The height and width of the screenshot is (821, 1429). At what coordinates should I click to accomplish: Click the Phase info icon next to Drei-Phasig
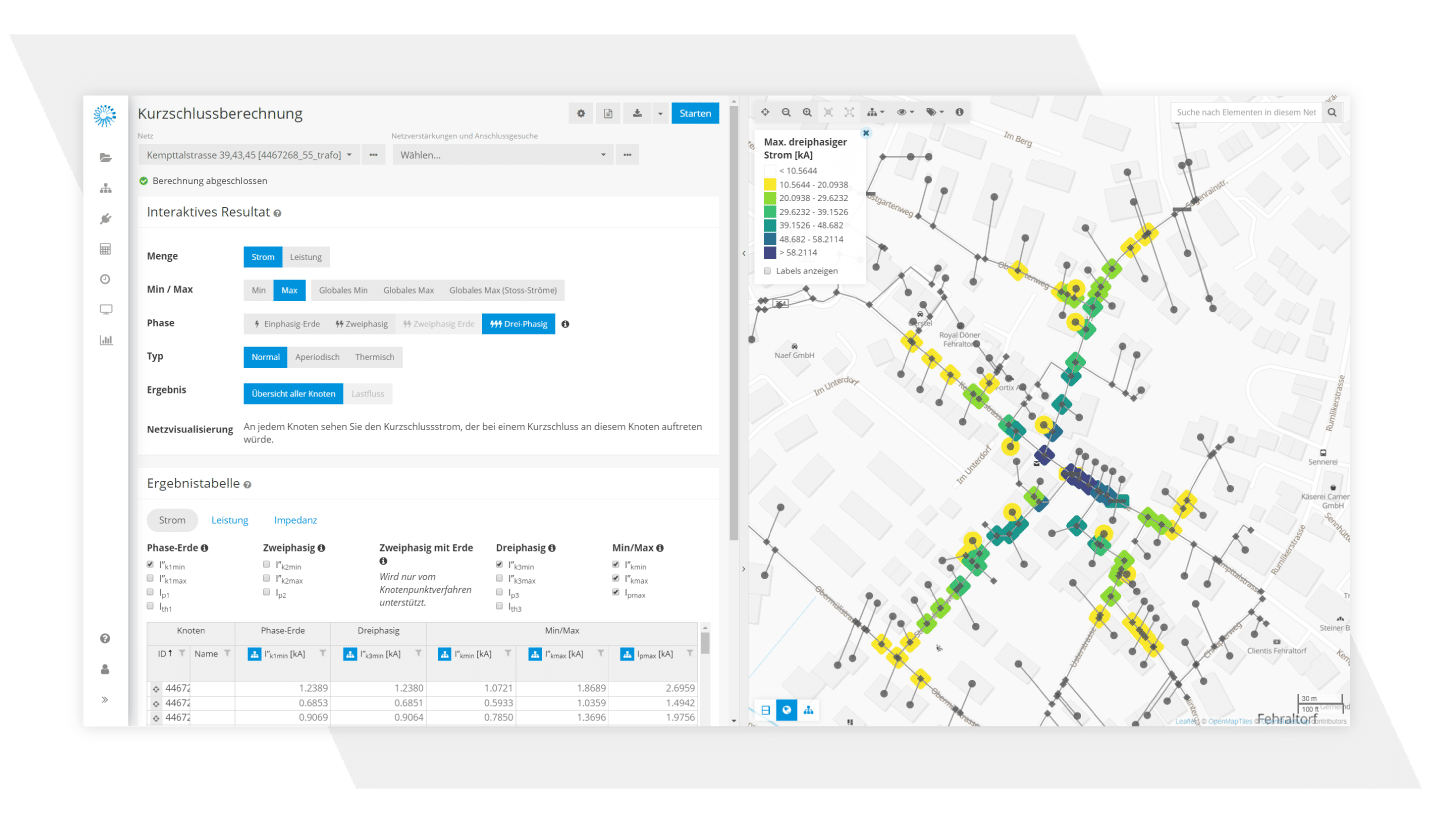pyautogui.click(x=566, y=324)
